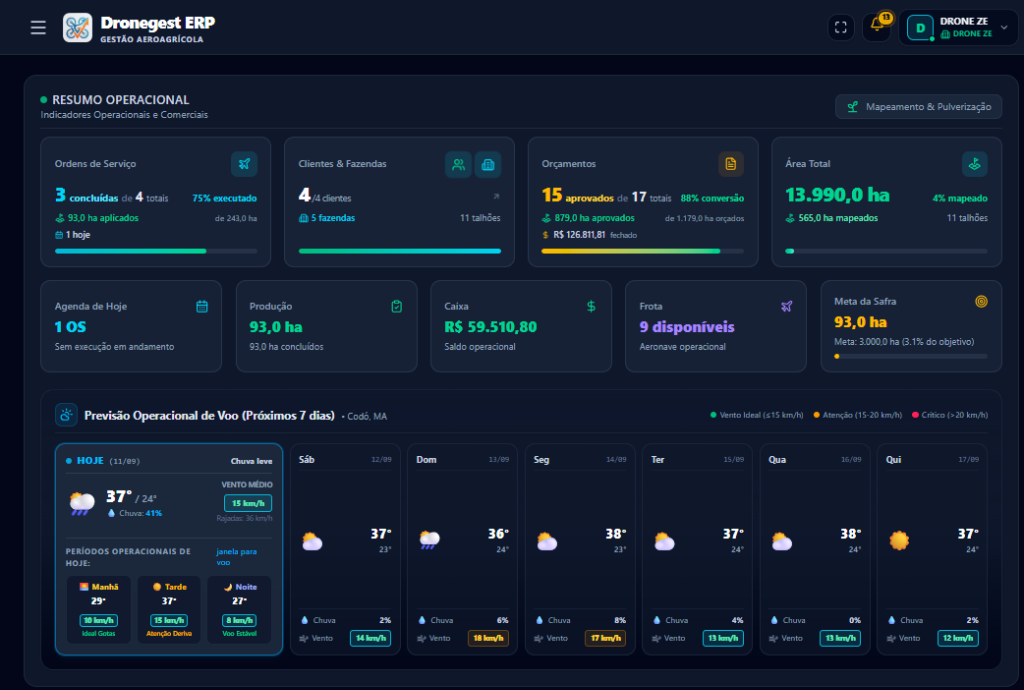Click the Mapeamento & Pulverização button
This screenshot has height=690, width=1024.
tap(918, 106)
